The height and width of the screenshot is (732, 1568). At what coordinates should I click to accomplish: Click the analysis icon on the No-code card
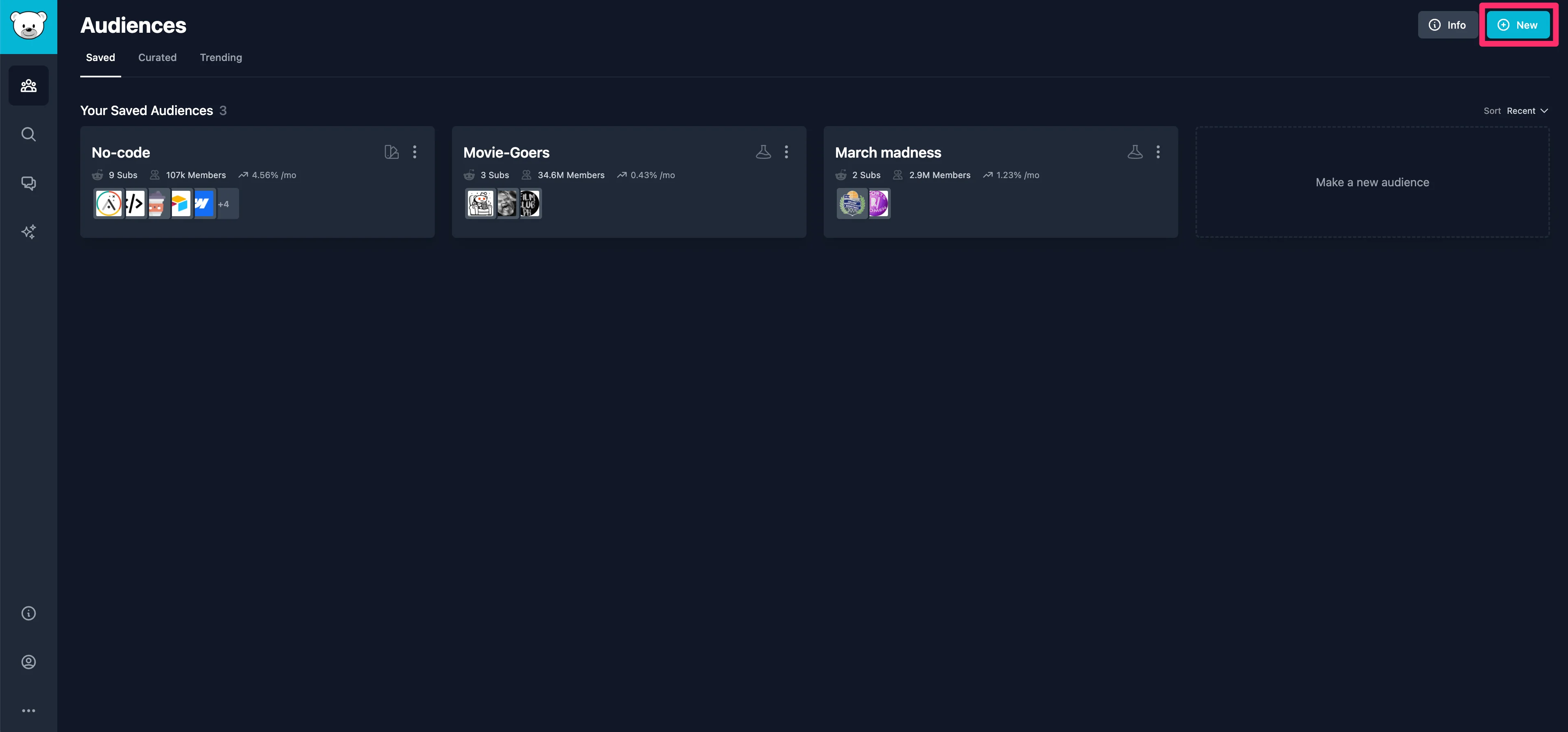point(391,152)
